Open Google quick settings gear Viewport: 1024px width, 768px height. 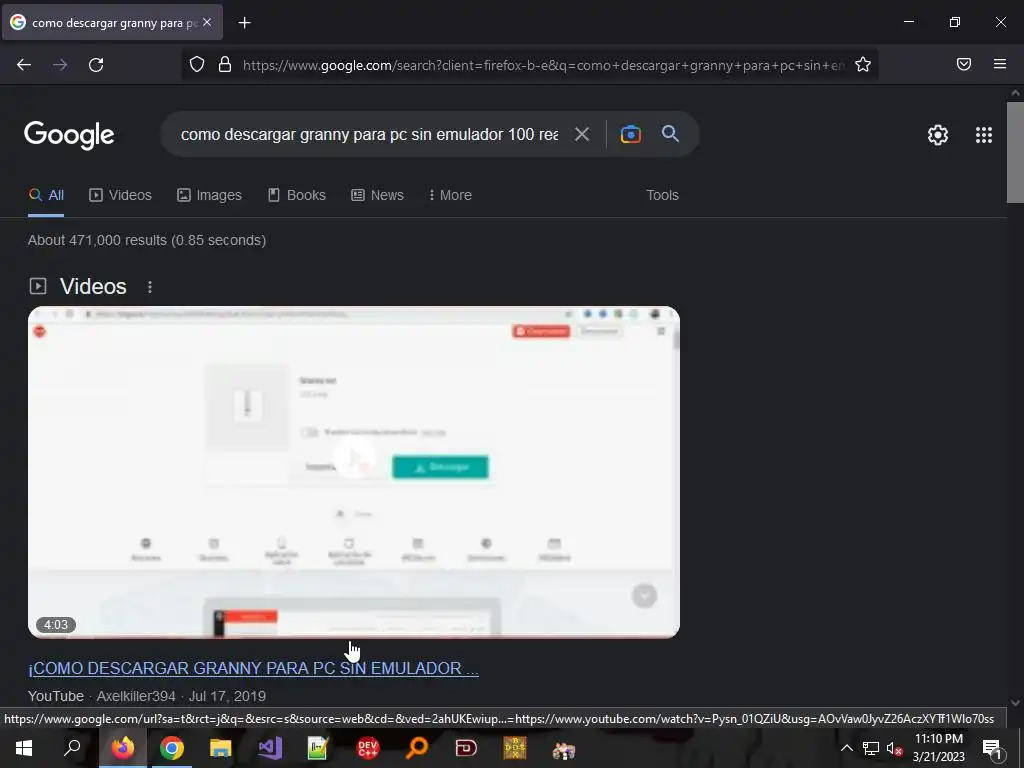[938, 135]
